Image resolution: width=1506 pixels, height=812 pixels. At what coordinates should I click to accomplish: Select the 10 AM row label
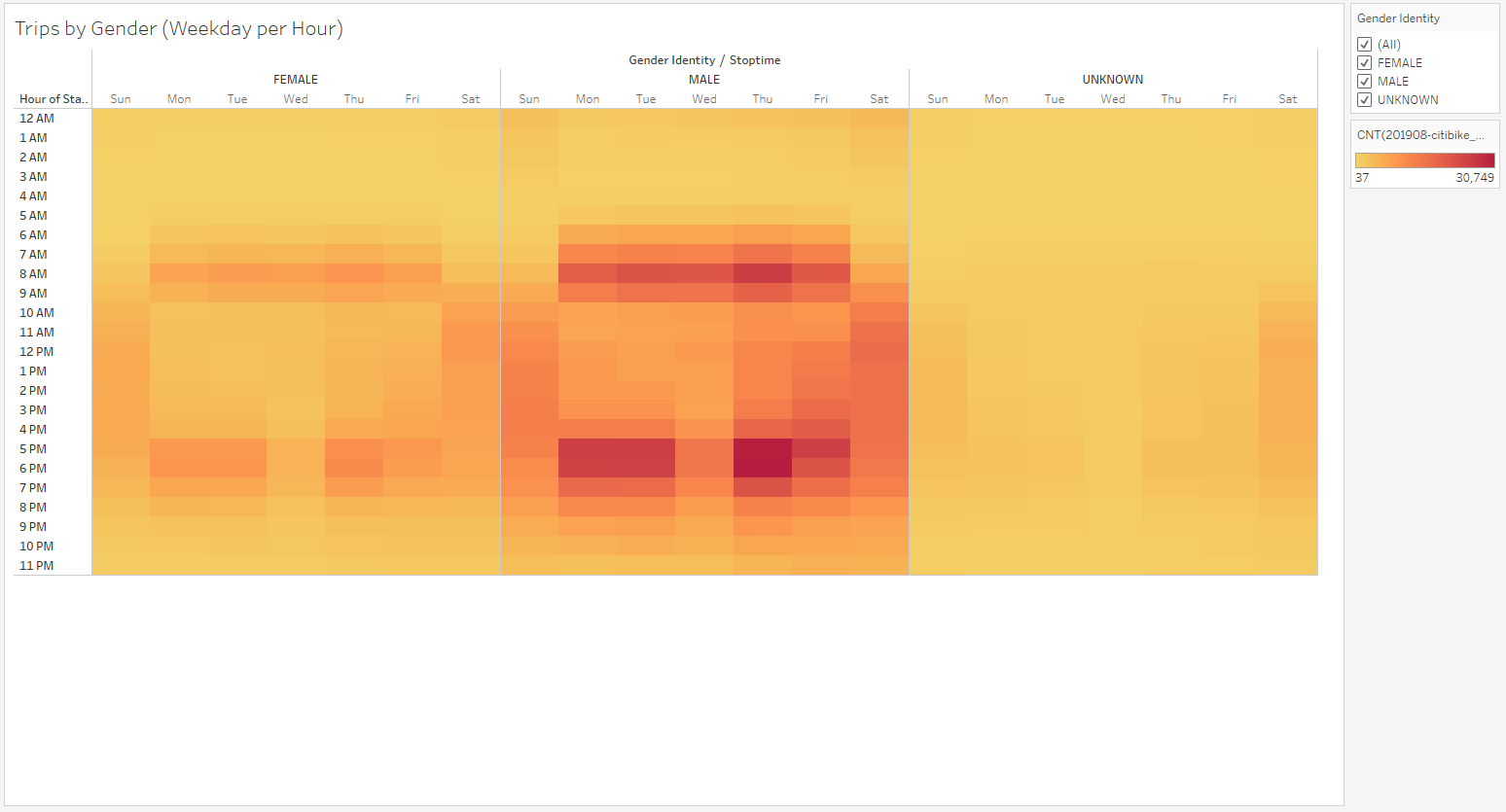tap(37, 313)
